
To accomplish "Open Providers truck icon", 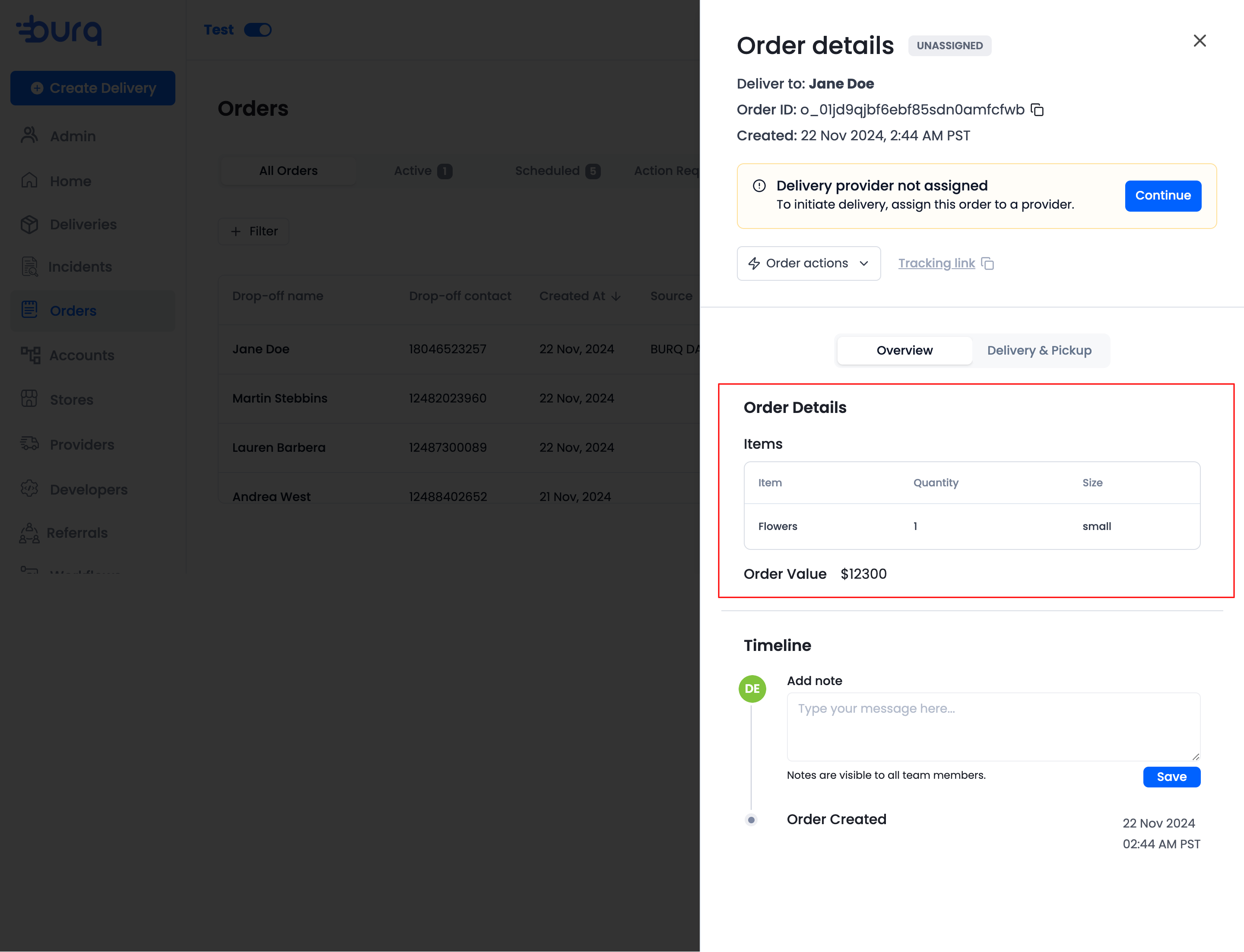I will point(29,444).
